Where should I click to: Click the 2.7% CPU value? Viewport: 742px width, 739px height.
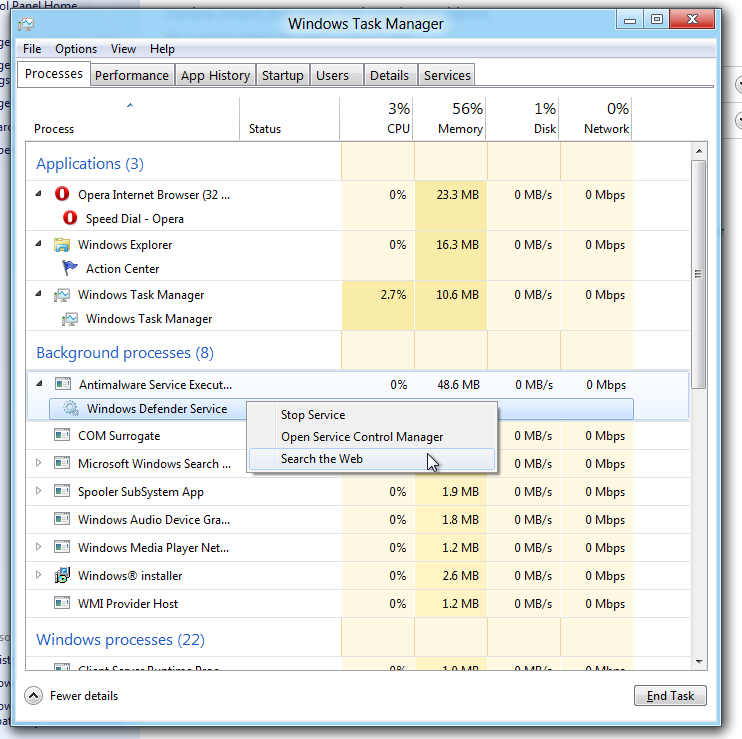(393, 295)
